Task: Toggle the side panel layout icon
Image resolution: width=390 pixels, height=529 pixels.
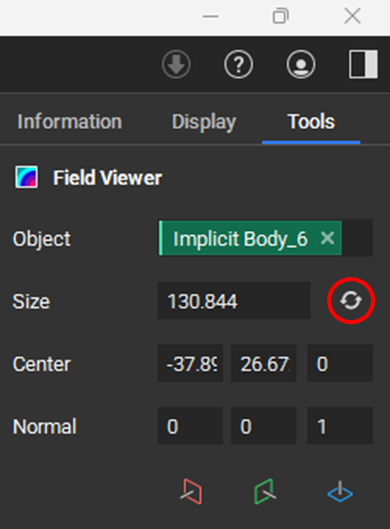Action: [x=363, y=64]
